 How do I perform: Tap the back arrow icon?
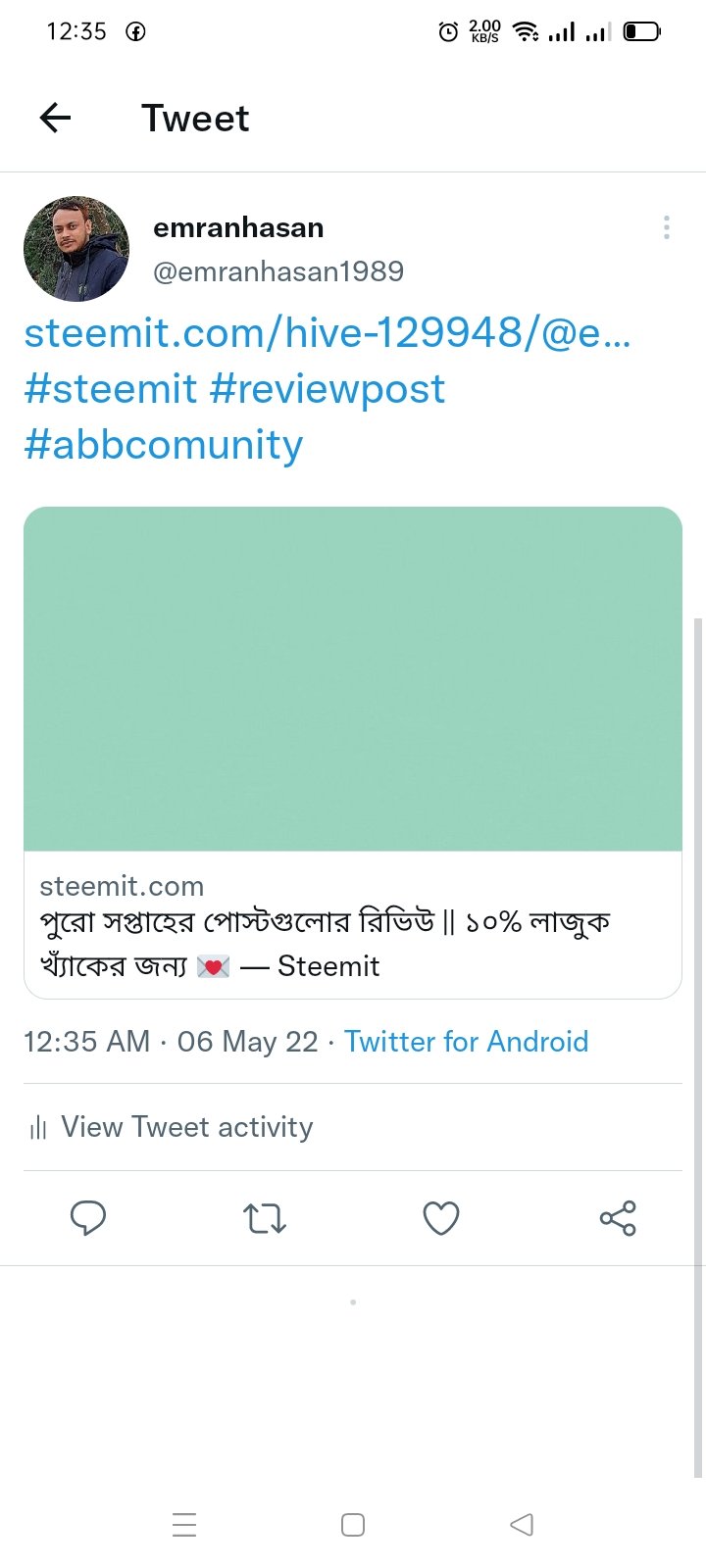tap(55, 119)
